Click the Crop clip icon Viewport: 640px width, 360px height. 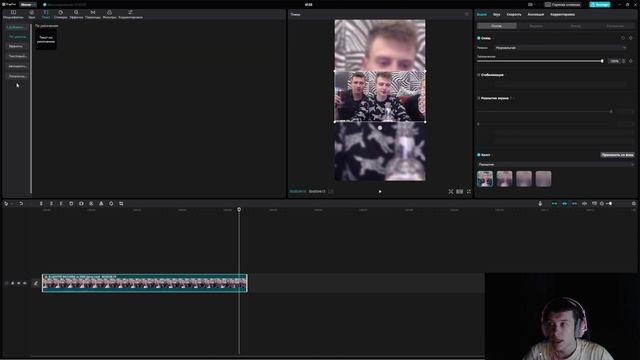(x=121, y=203)
